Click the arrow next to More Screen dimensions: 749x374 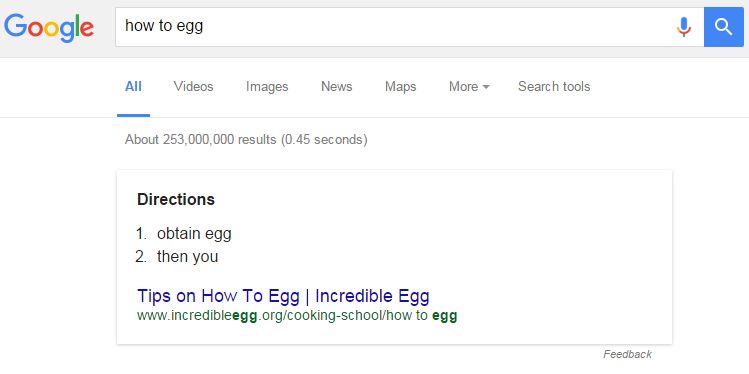coord(486,87)
